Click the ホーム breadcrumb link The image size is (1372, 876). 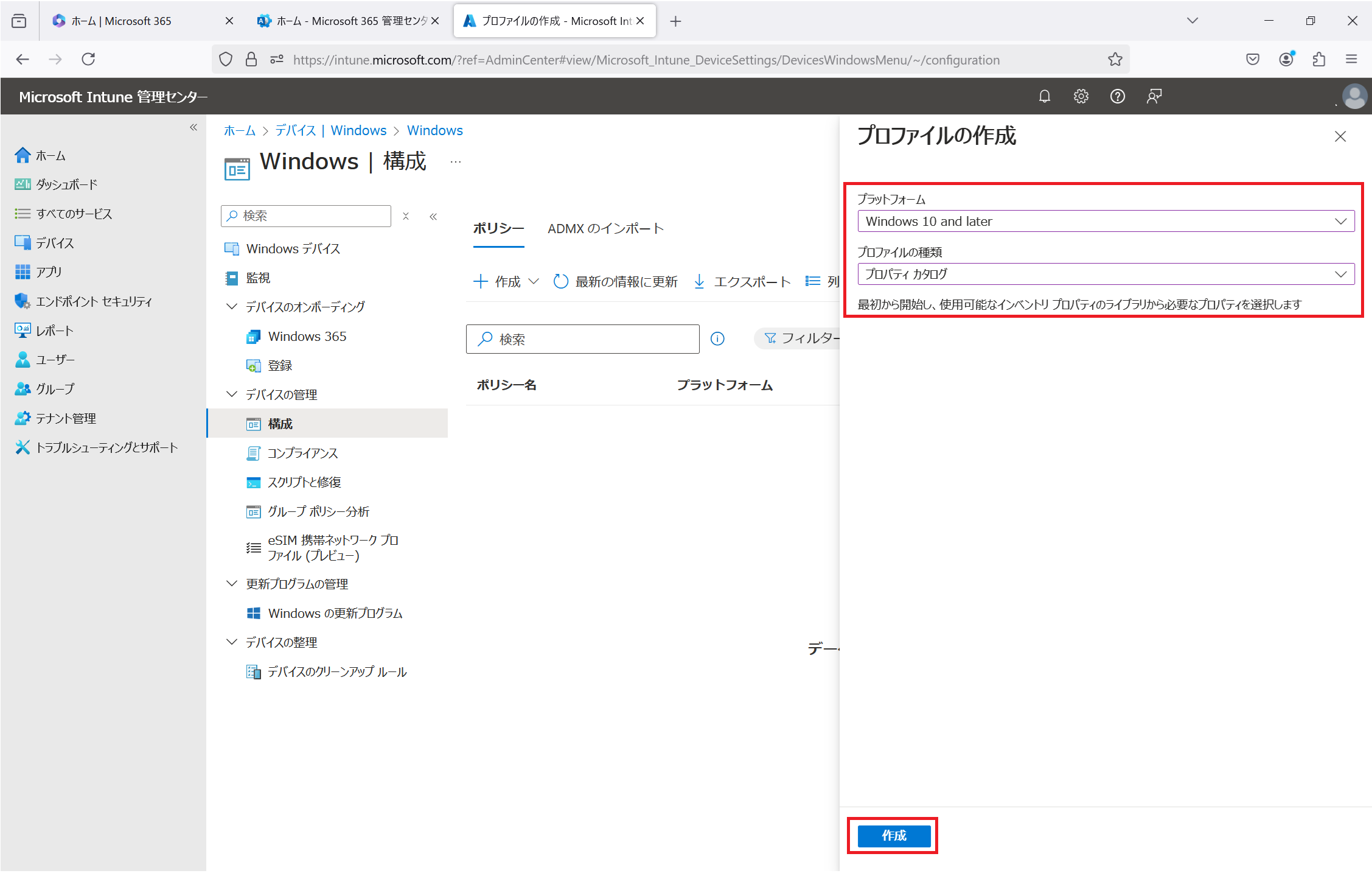coord(240,130)
